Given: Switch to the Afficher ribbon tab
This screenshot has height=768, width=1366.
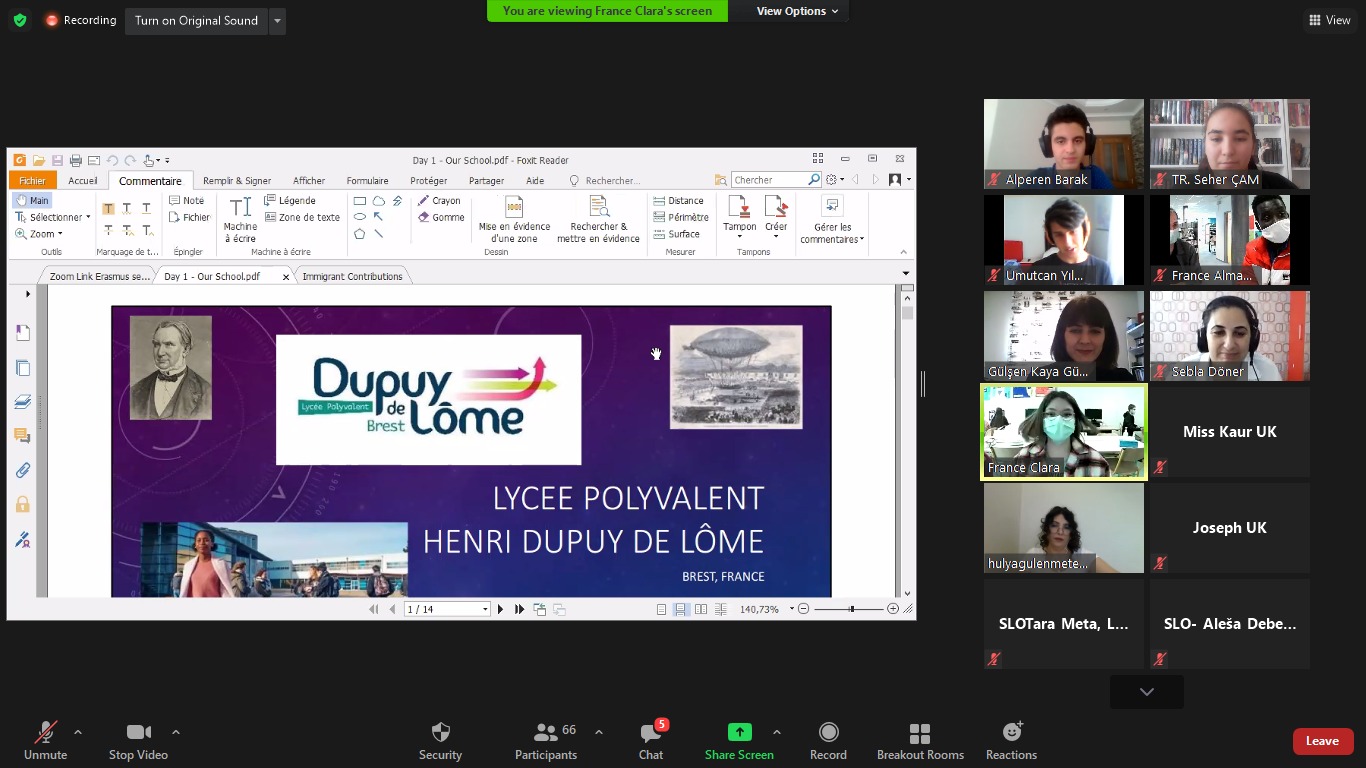Looking at the screenshot, I should coord(309,181).
